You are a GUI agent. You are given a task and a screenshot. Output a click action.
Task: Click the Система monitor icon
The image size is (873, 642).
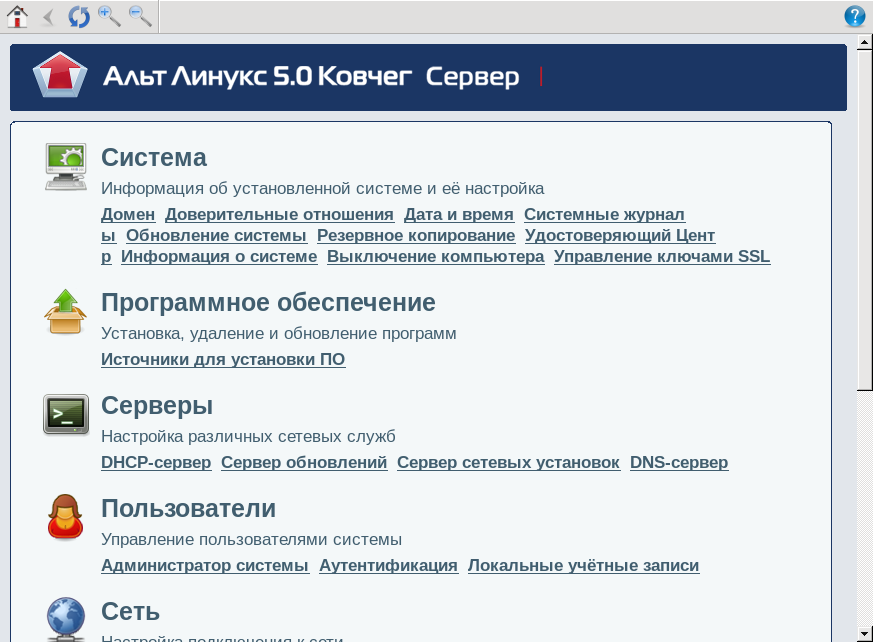click(x=66, y=166)
